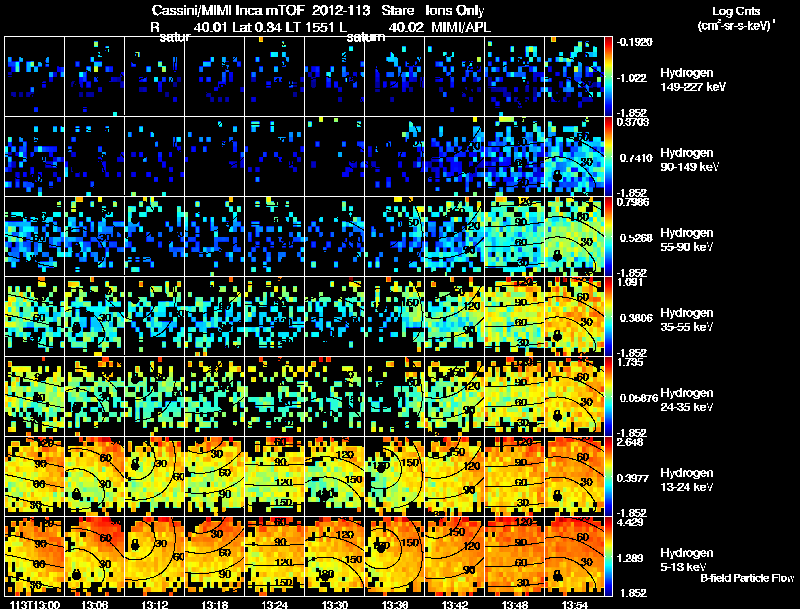Screen dimensions: 800x609
Task: Select the 149-227 keV image panel at 13:48
Action: tap(514, 76)
